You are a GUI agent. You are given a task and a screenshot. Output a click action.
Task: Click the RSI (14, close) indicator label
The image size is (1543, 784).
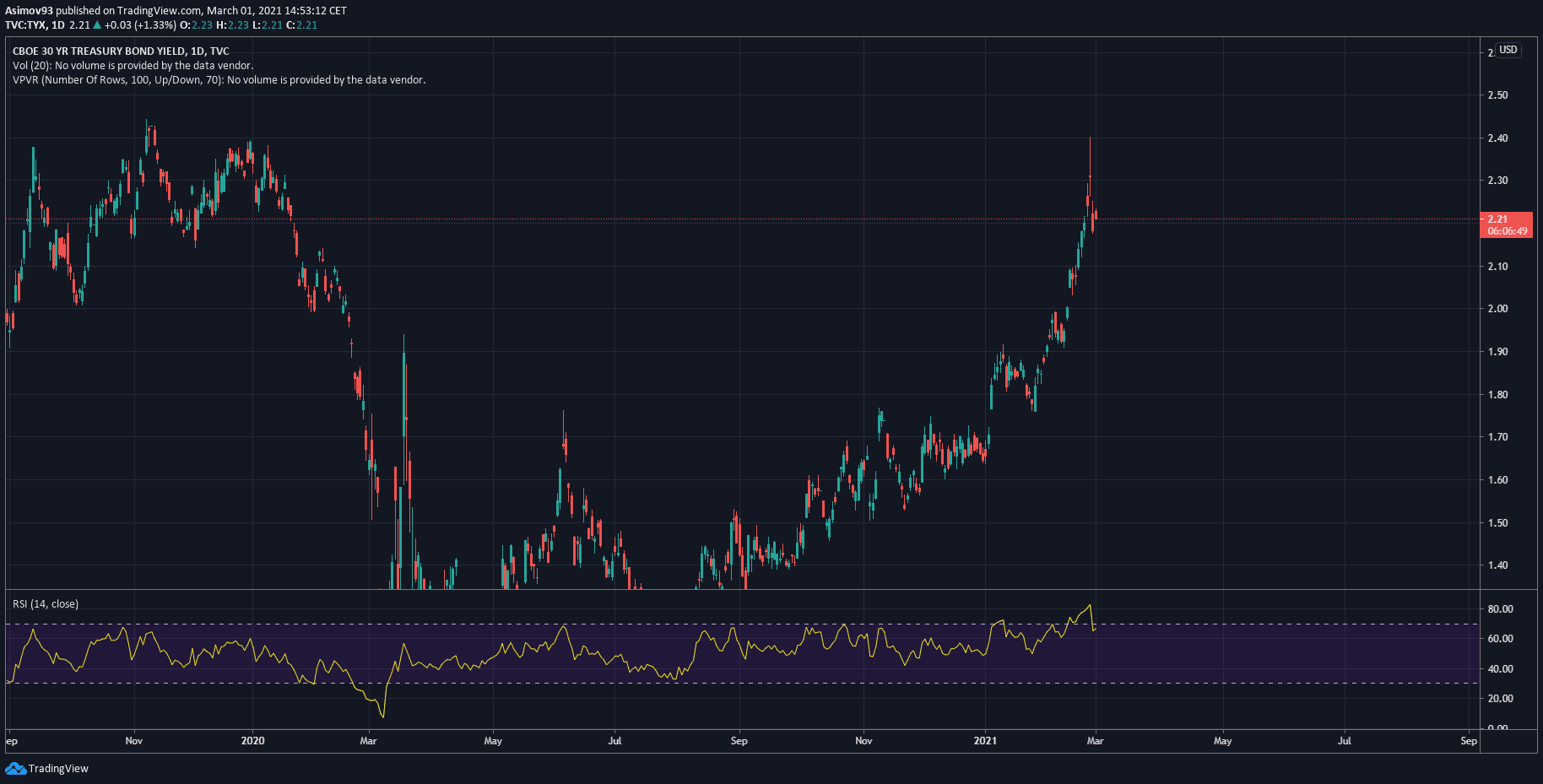pyautogui.click(x=46, y=604)
